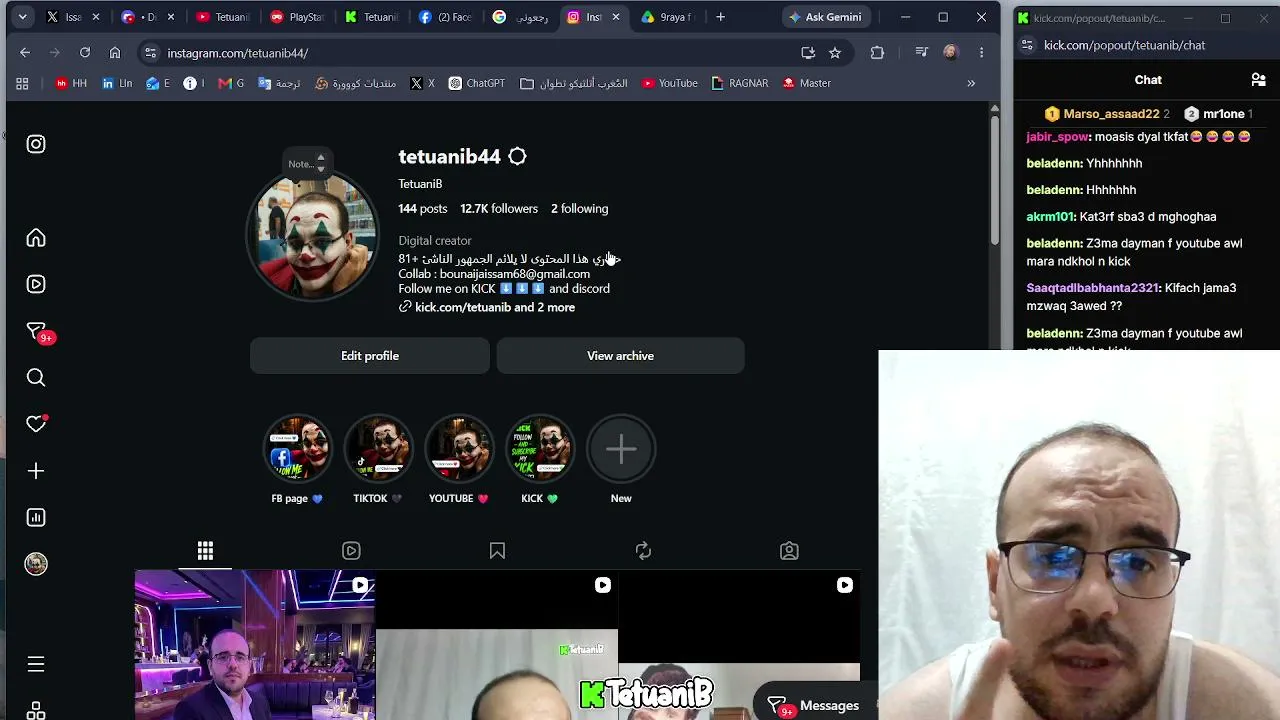Image resolution: width=1280 pixels, height=720 pixels.
Task: Click username Saaqtadlbabhanta2321 in Kick chat
Action: 1093,288
